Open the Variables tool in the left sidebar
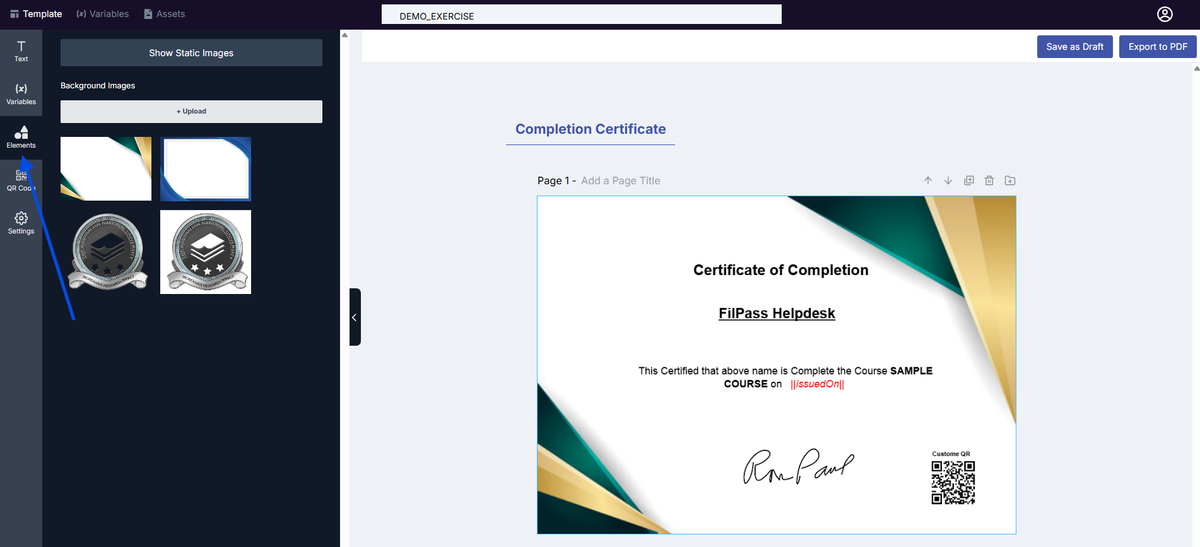This screenshot has width=1200, height=547. [21, 94]
